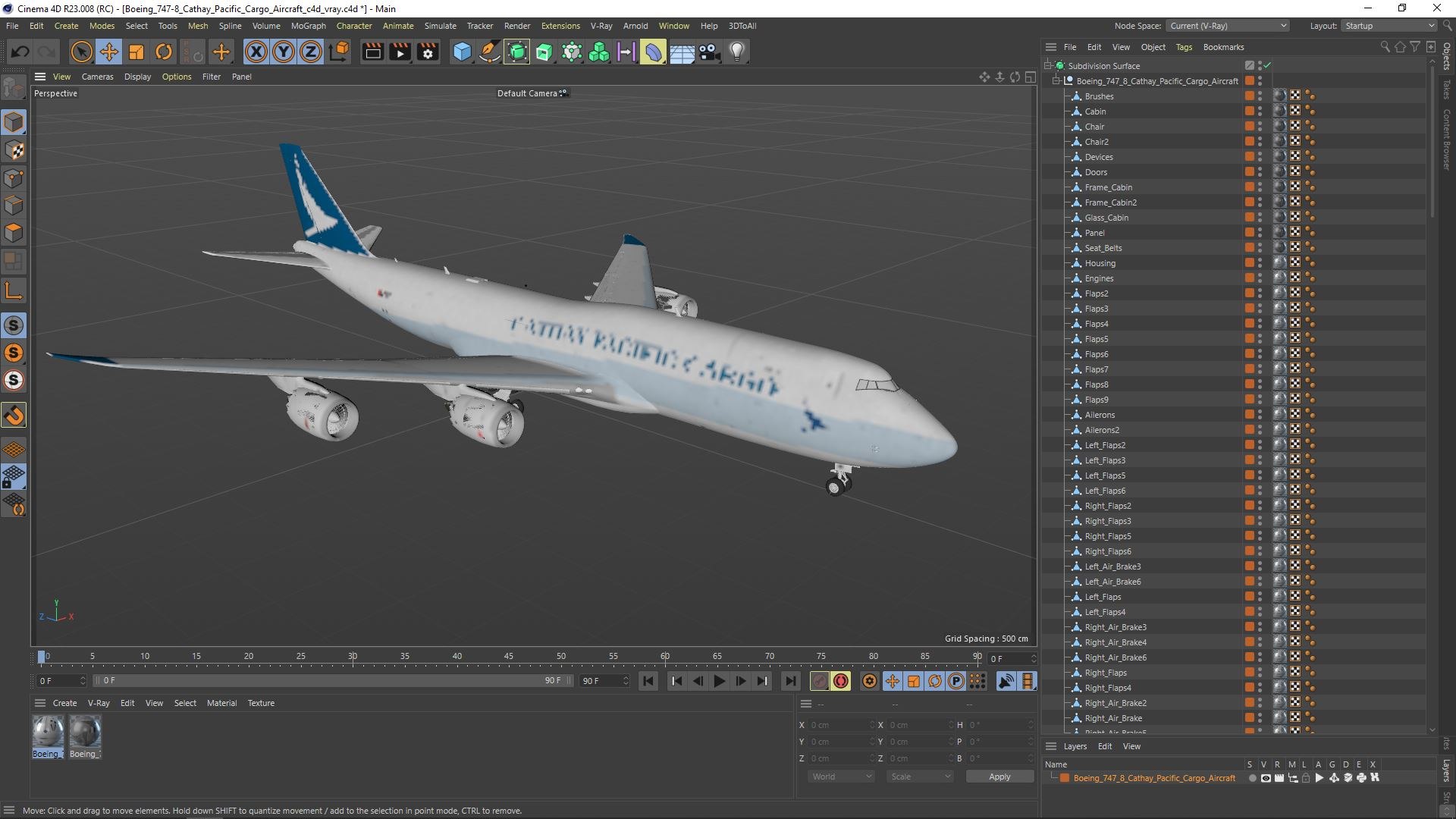Toggle Subdivision Surface enabled checkmark
1456x819 pixels.
click(1267, 65)
